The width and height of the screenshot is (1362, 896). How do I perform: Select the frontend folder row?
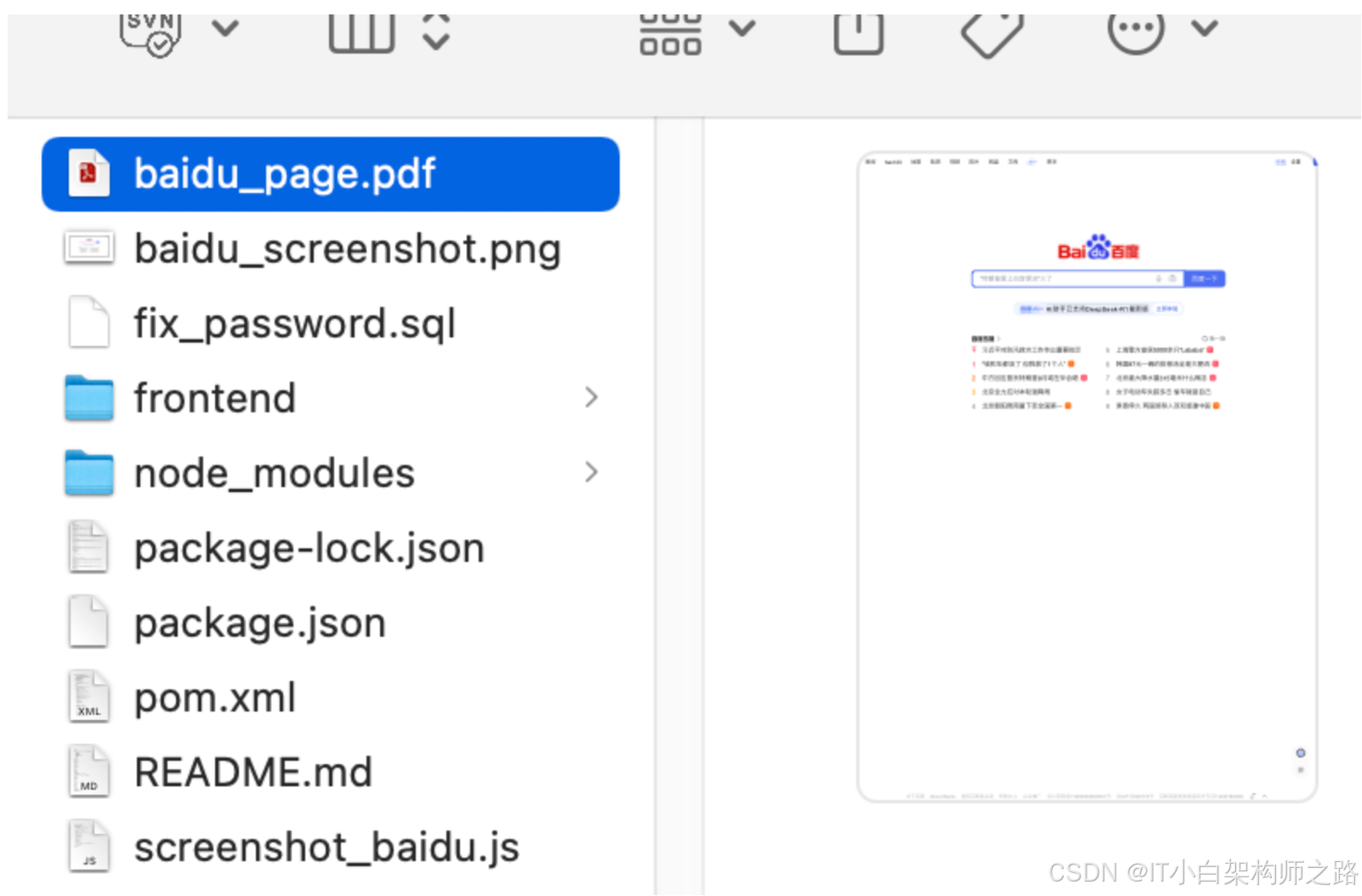tap(330, 398)
